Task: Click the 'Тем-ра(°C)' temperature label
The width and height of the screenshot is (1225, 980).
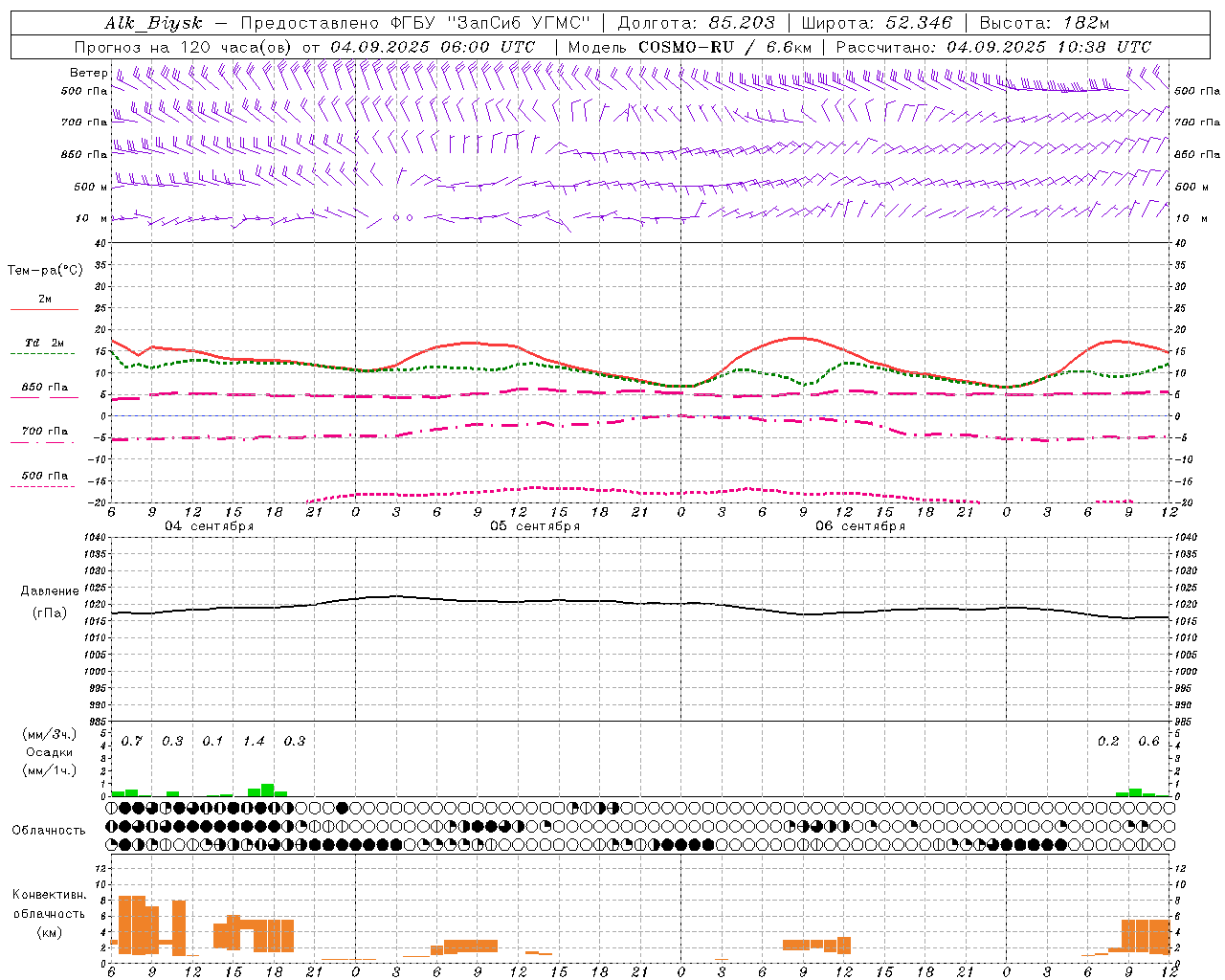Action: coord(45,271)
